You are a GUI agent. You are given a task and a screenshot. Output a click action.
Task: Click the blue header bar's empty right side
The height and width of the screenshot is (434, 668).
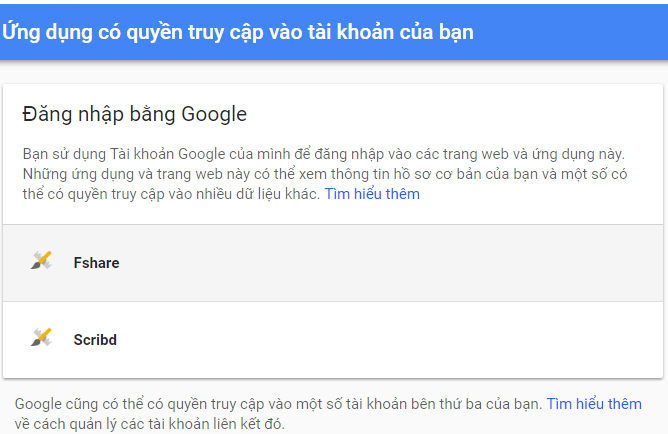click(x=580, y=31)
